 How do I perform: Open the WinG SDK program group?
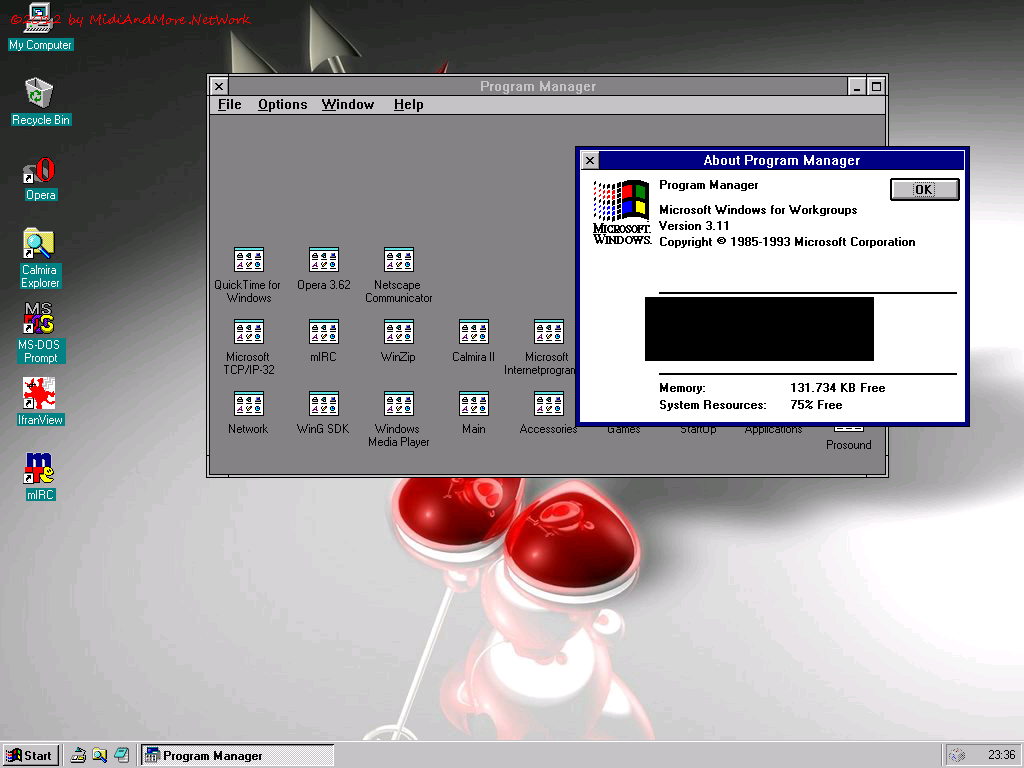[x=323, y=404]
